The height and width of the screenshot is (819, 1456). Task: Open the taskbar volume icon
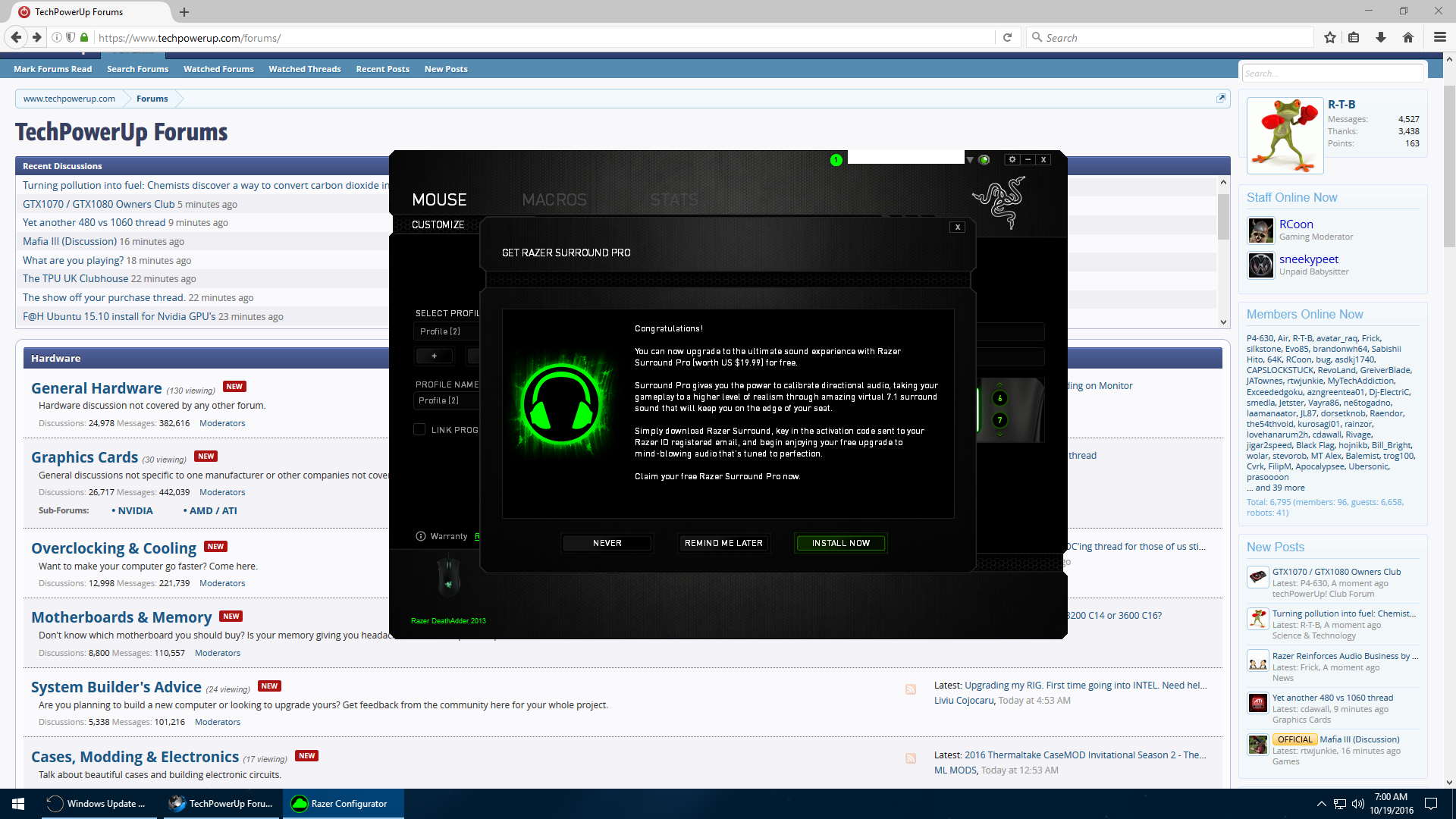(1357, 804)
